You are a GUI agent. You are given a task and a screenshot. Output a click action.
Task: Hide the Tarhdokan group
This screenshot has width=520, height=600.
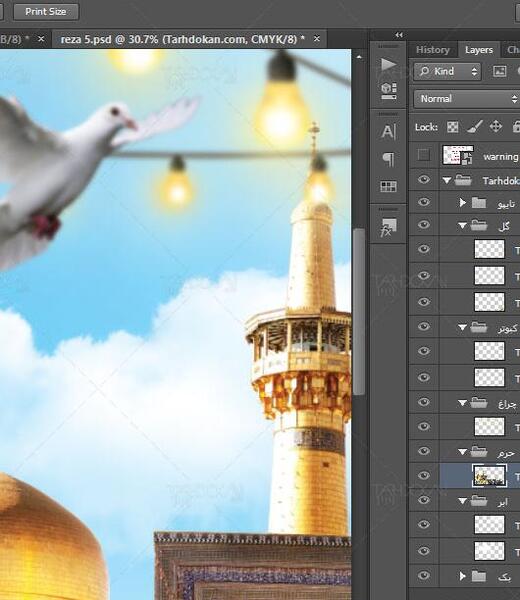click(424, 180)
